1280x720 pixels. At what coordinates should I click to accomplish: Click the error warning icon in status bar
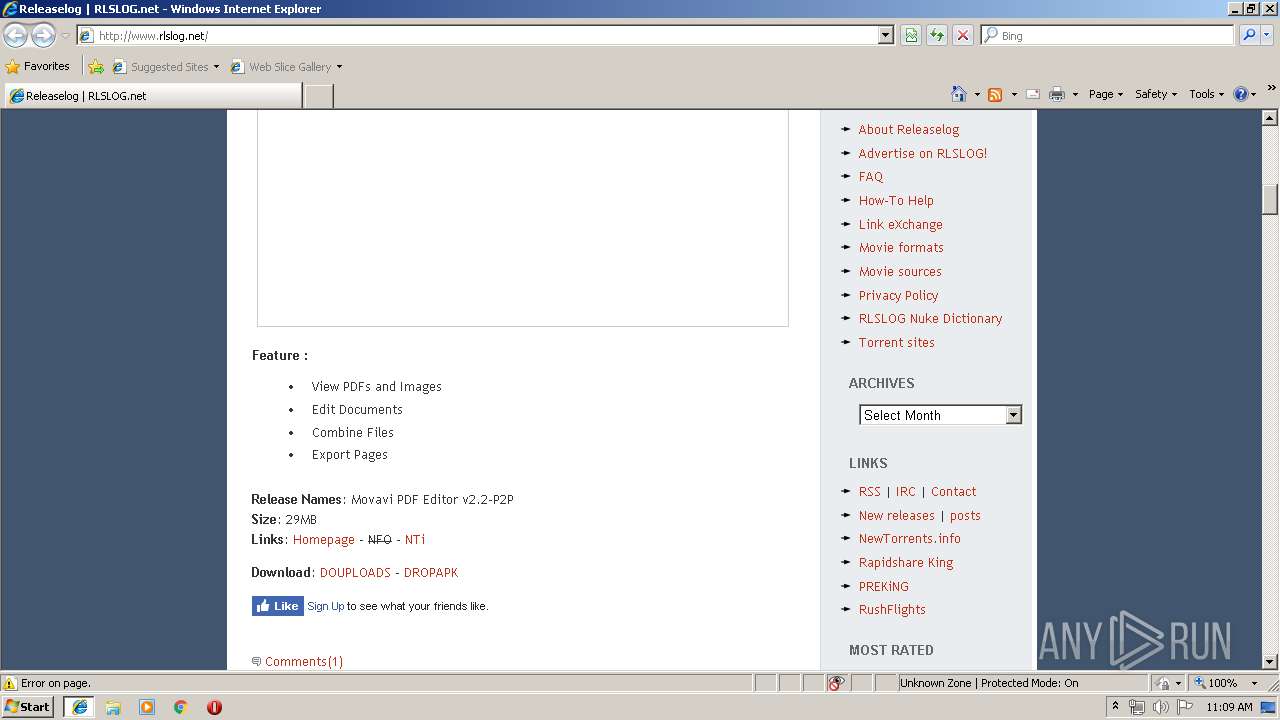(10, 683)
